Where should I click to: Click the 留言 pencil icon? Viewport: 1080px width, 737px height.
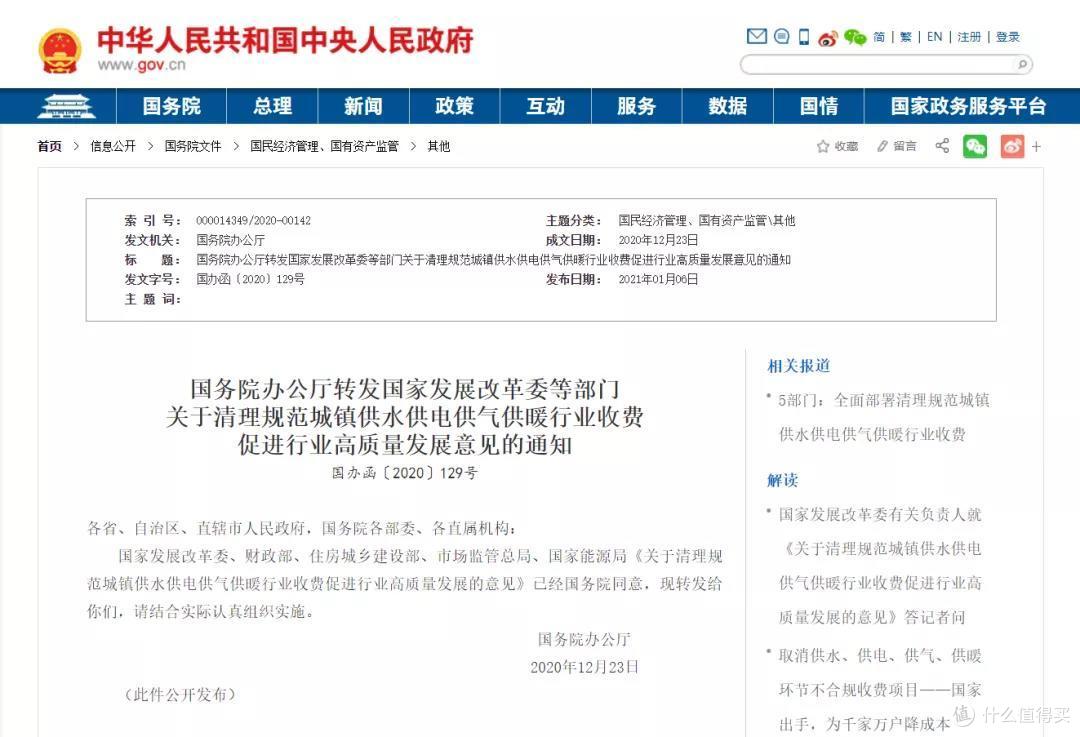pos(882,146)
